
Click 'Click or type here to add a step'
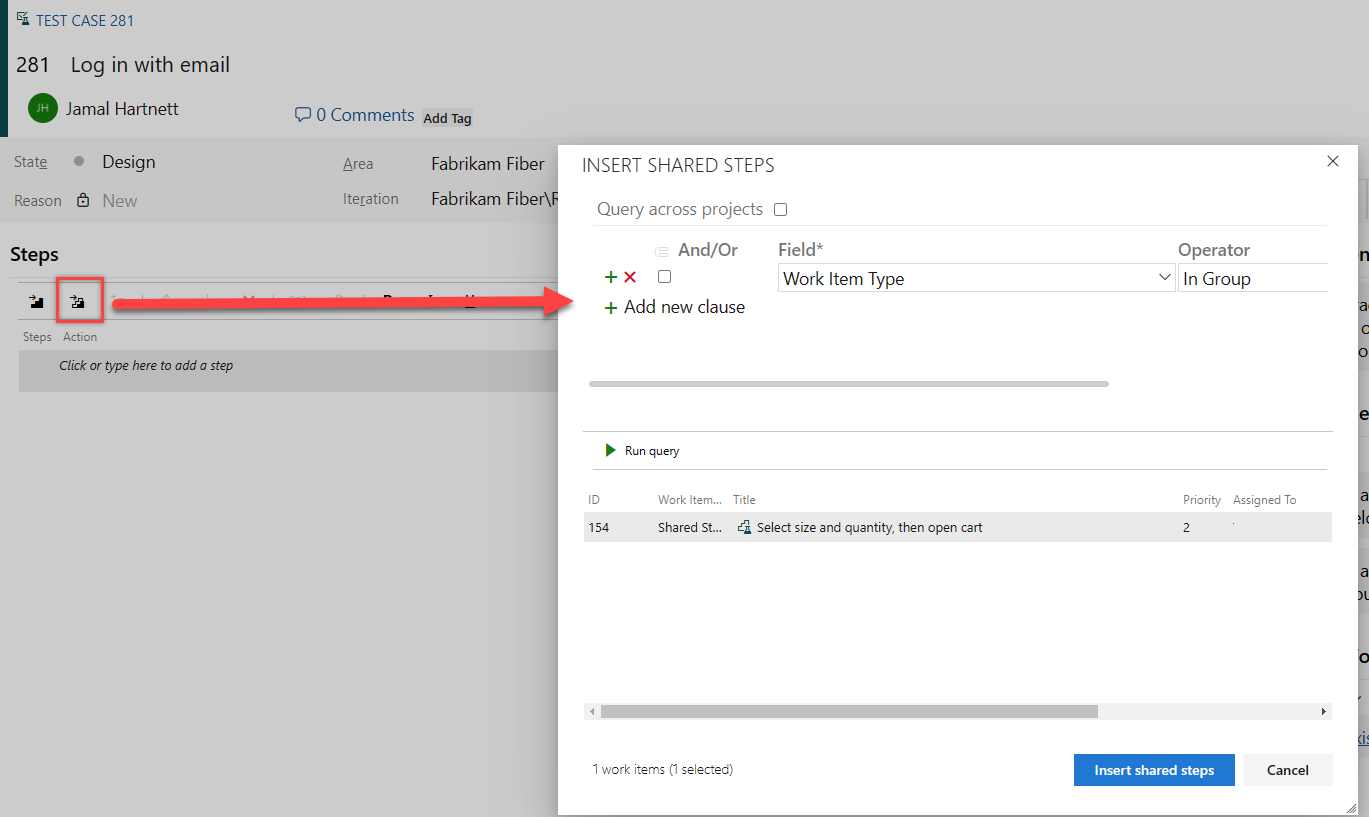[x=146, y=366]
